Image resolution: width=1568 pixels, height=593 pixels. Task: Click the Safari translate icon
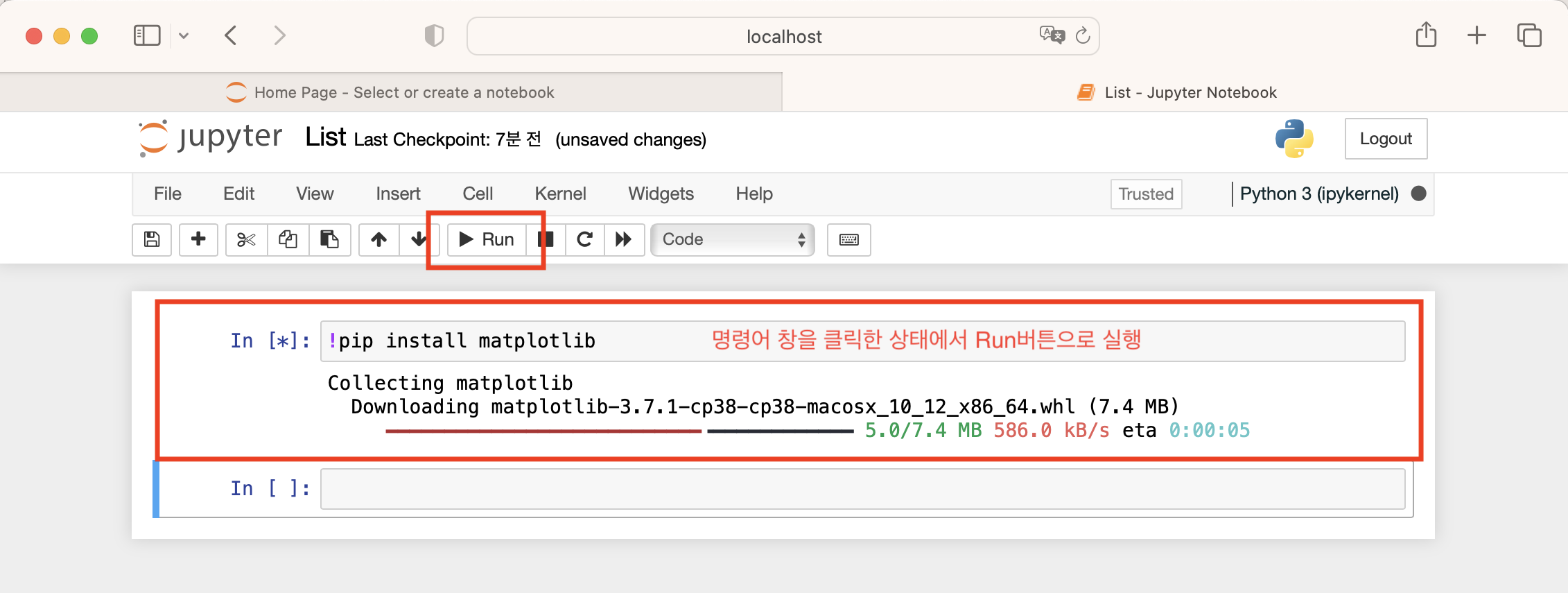1052,35
